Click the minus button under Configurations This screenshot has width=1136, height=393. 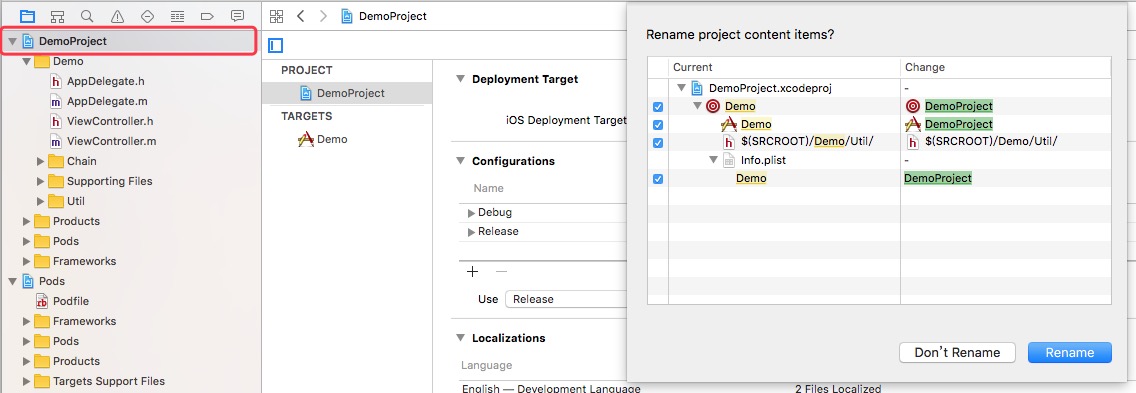point(501,271)
